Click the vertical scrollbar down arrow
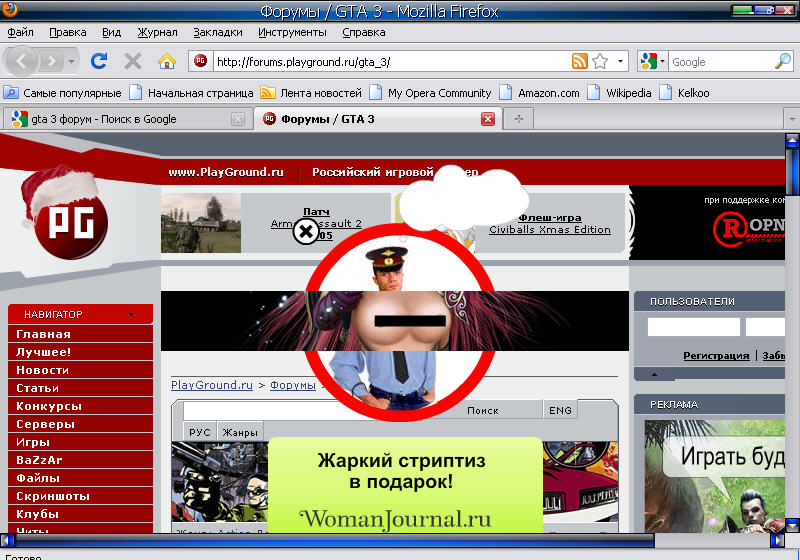The image size is (800, 560). 792,525
